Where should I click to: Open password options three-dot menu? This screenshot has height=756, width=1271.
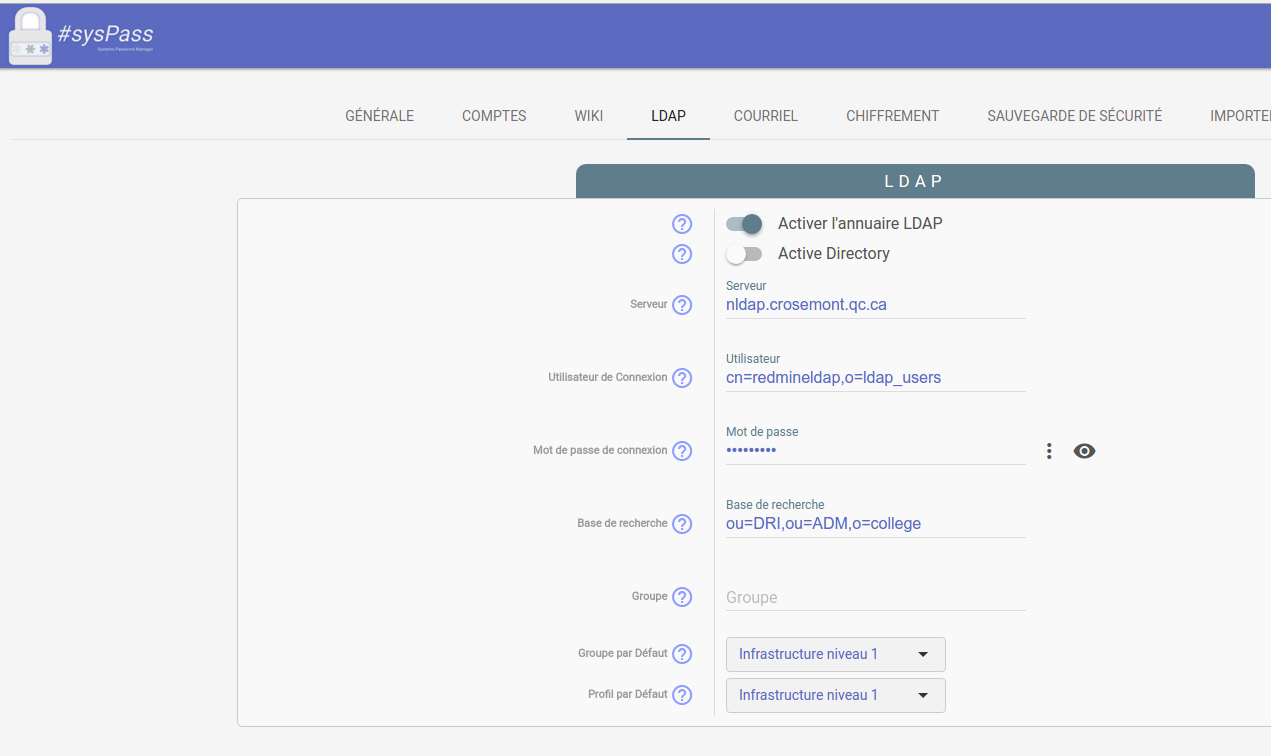(1049, 451)
